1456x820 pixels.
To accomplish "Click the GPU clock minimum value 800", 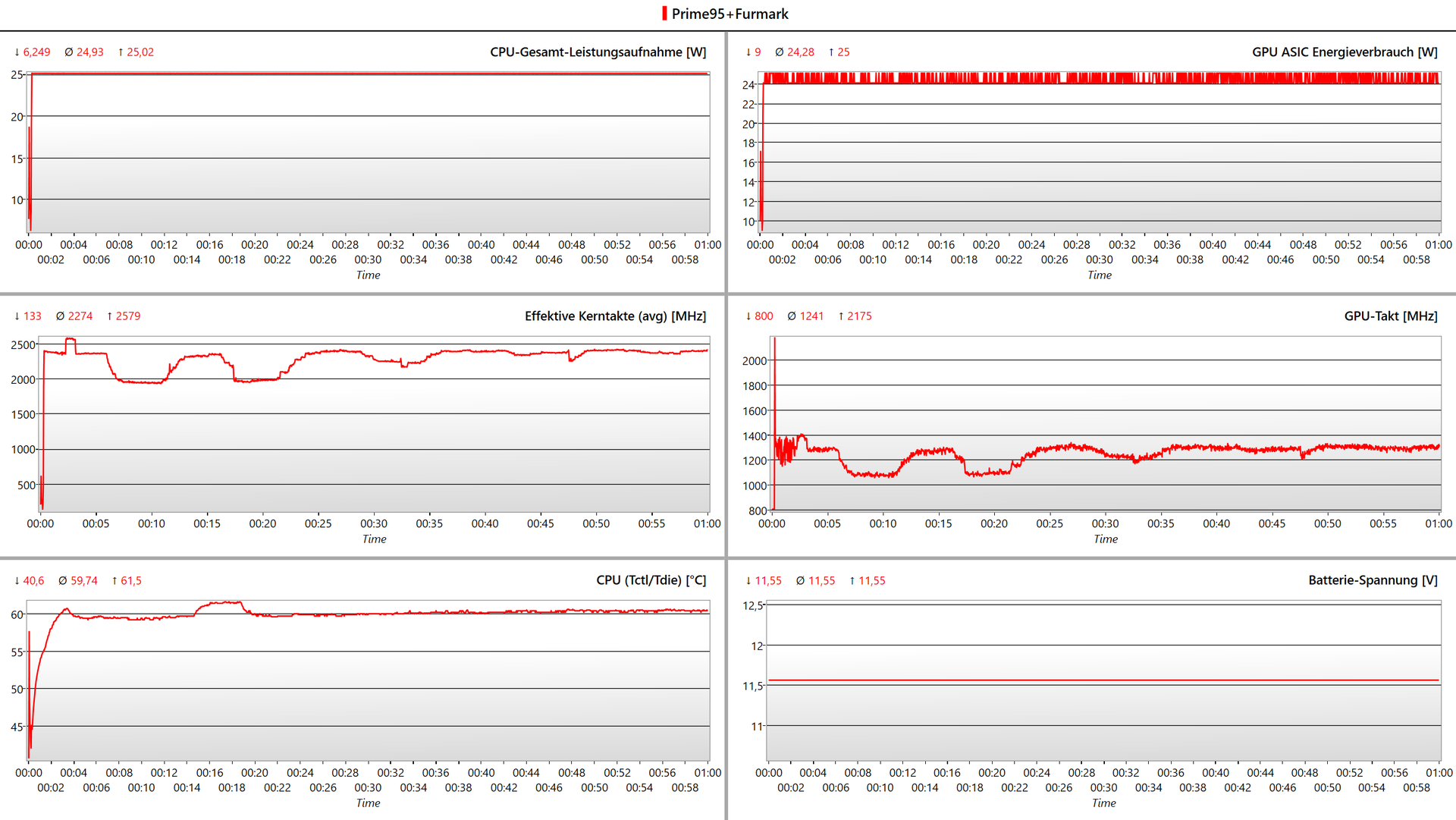I will pyautogui.click(x=764, y=316).
